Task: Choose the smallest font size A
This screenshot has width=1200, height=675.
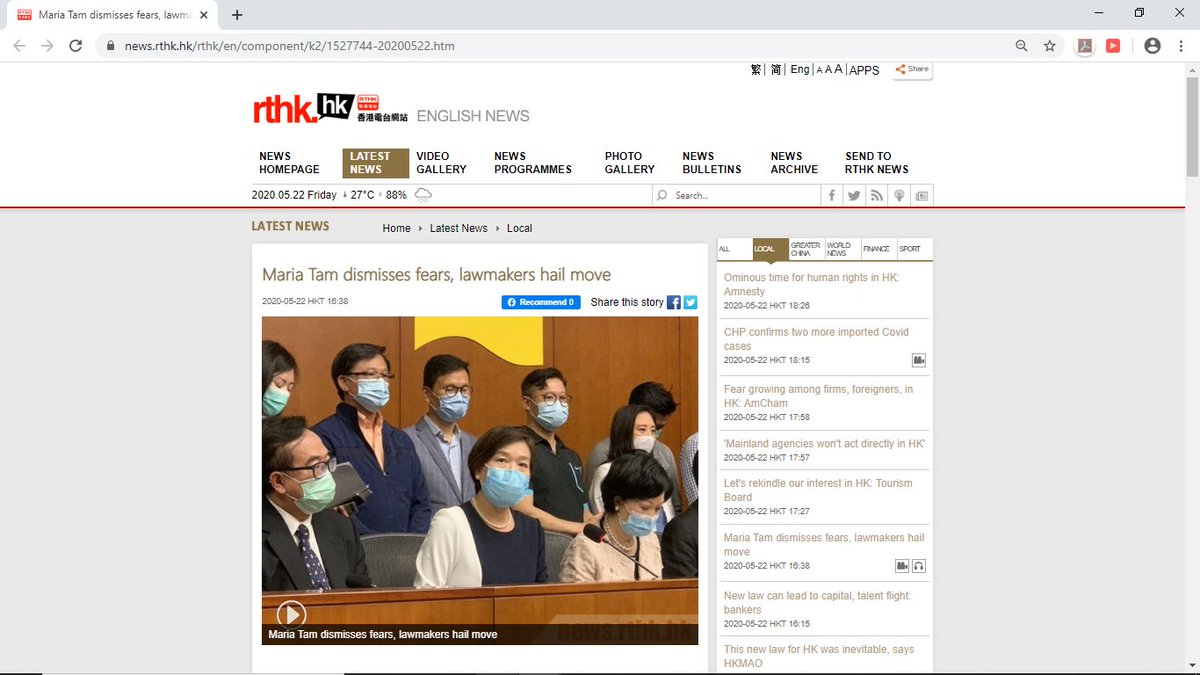Action: point(819,71)
